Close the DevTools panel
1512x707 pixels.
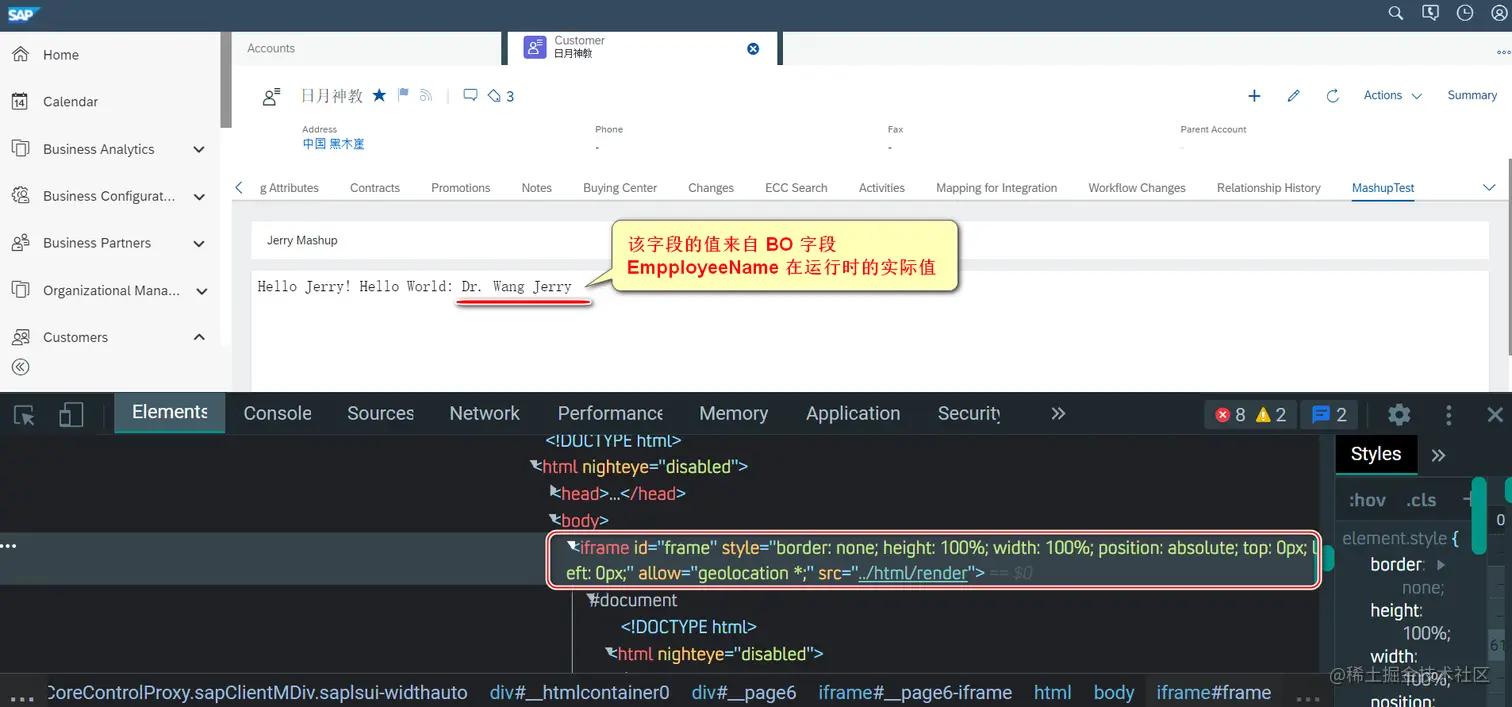[x=1495, y=414]
